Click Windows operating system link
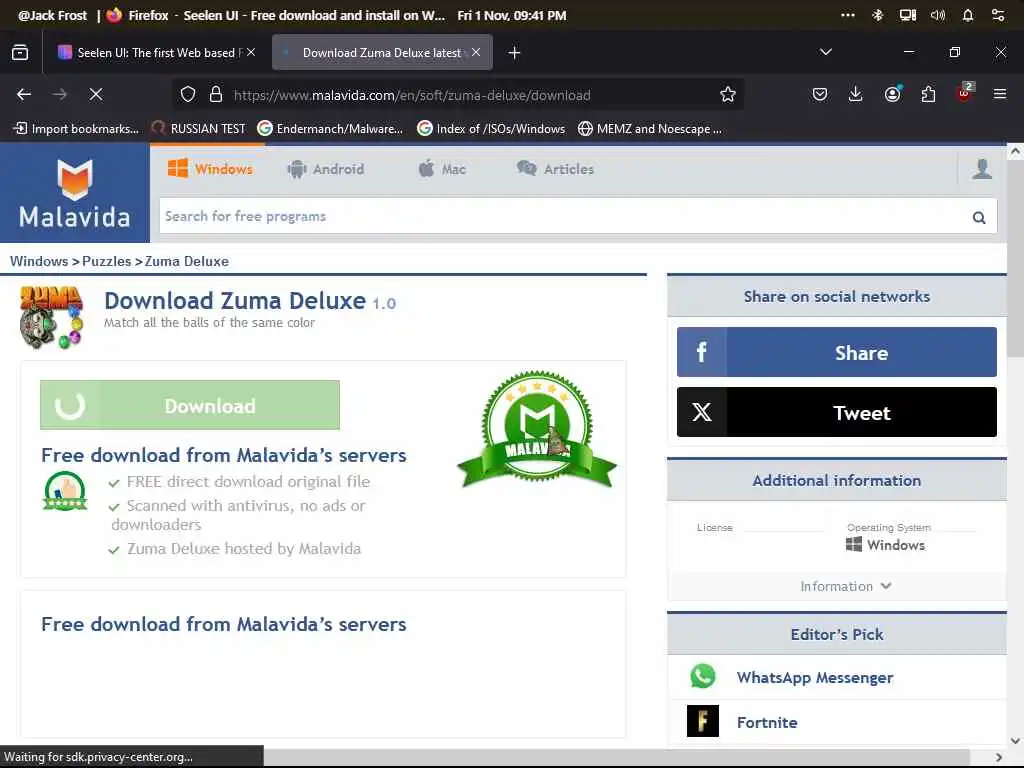This screenshot has width=1024, height=768. (886, 545)
